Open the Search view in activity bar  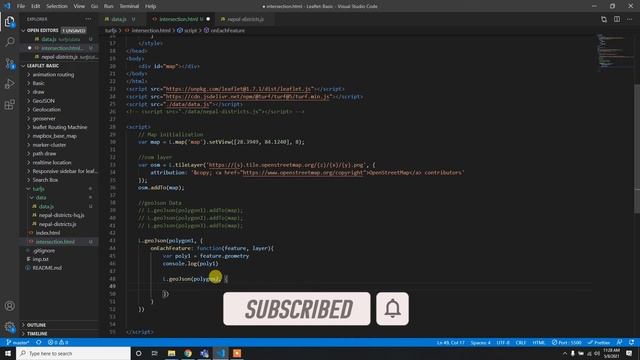click(9, 42)
